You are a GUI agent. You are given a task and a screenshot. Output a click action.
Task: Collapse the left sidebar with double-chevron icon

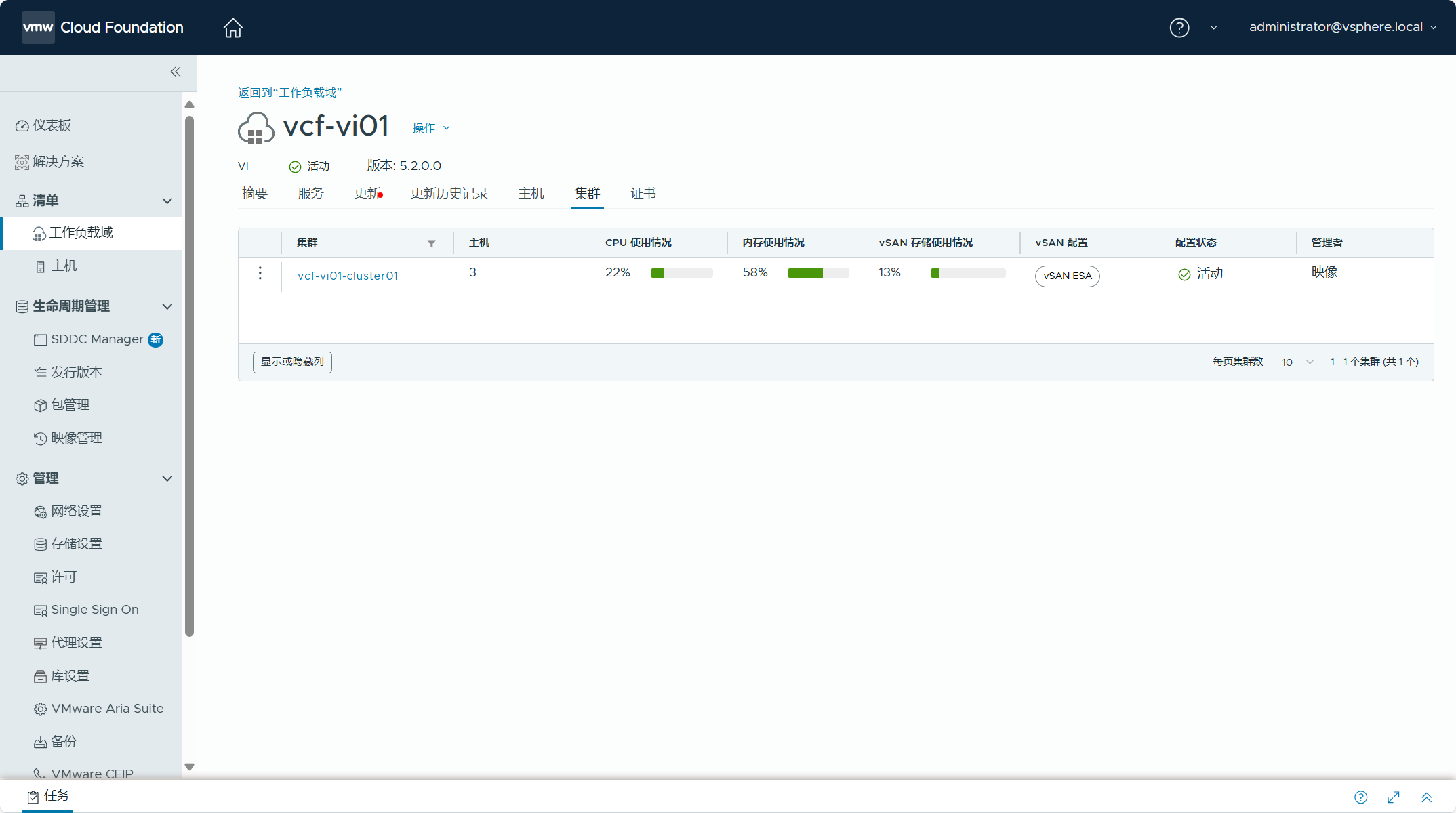coord(176,72)
